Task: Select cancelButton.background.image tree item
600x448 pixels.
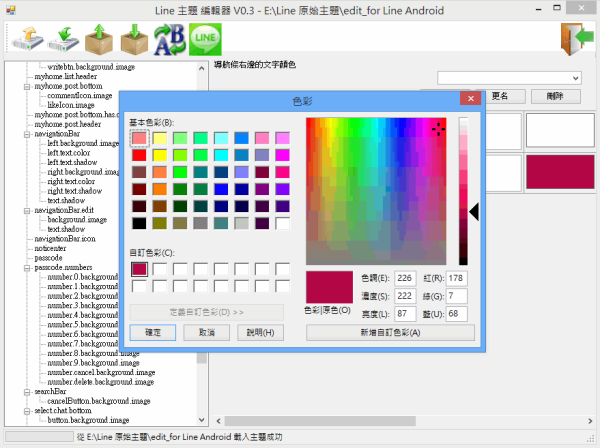Action: point(99,401)
